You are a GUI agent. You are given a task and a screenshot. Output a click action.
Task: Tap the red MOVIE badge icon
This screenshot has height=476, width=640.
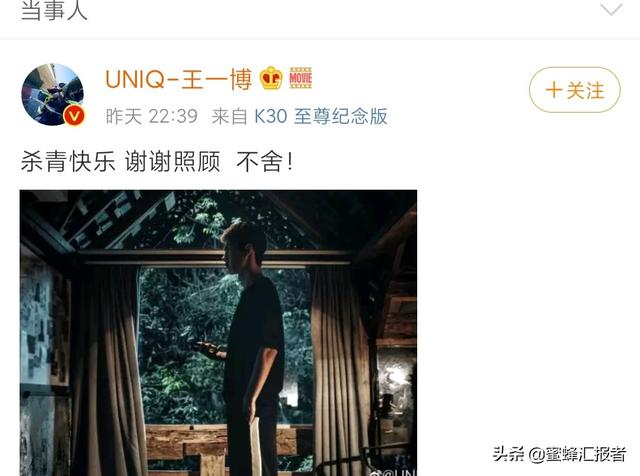pos(300,78)
